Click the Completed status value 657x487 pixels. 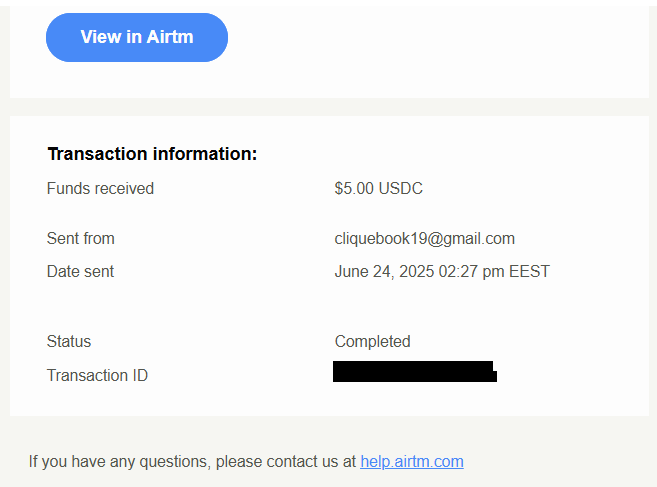[x=372, y=342]
